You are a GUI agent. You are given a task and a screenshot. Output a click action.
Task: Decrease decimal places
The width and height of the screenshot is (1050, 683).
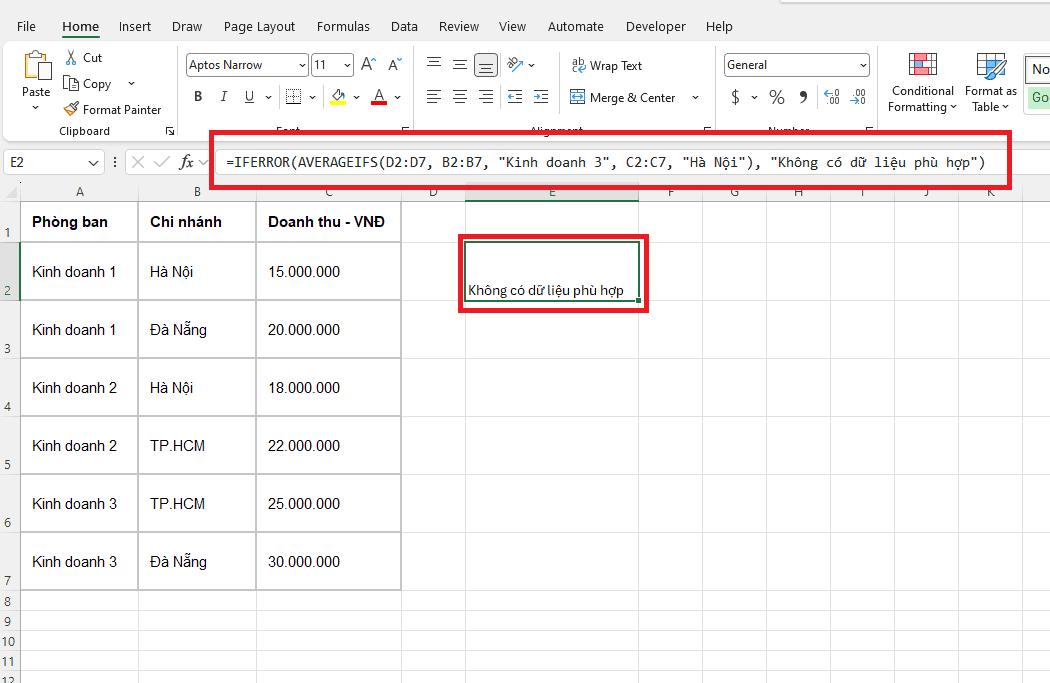(858, 97)
